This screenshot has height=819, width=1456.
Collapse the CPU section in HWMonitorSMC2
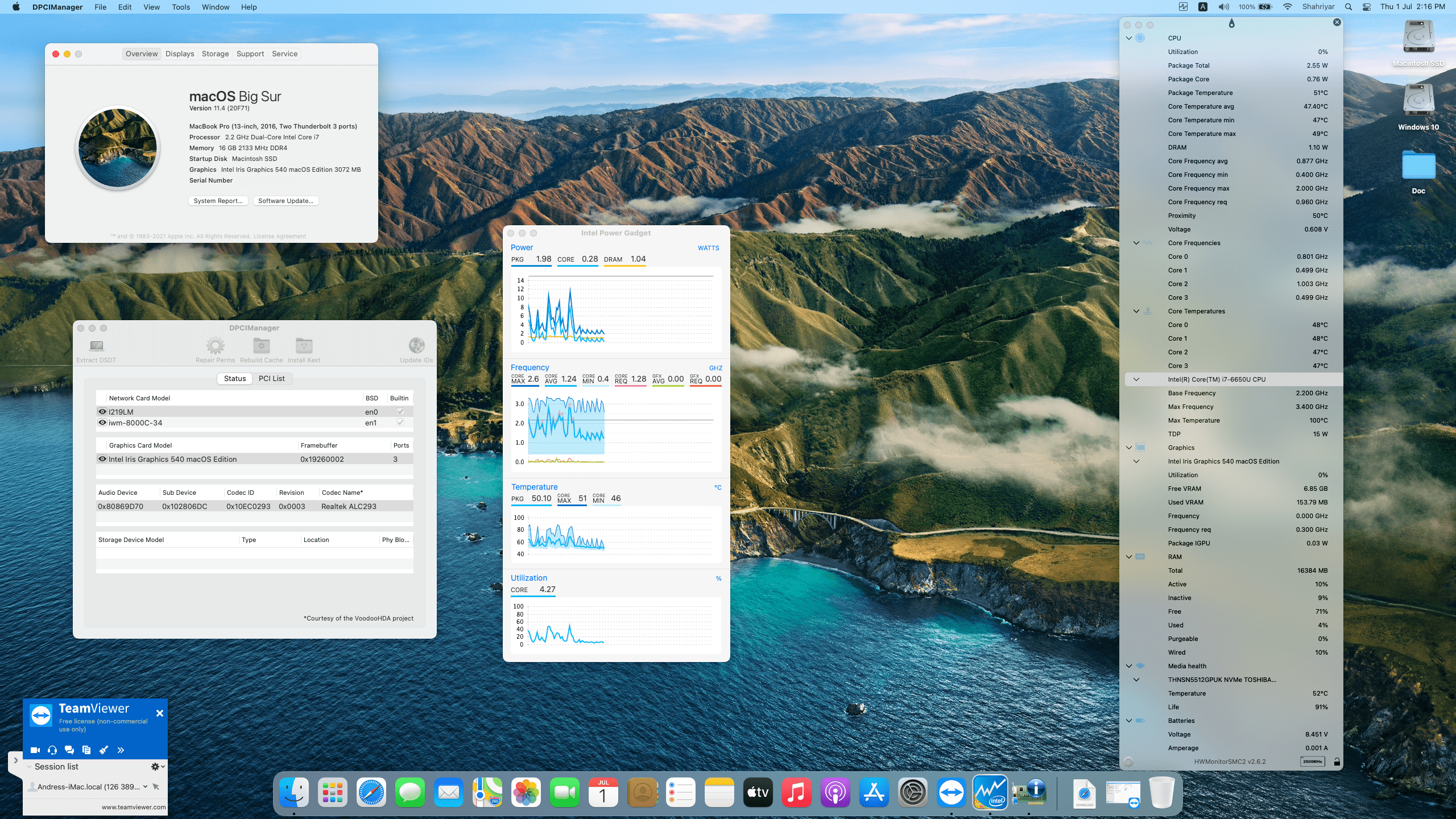1129,38
